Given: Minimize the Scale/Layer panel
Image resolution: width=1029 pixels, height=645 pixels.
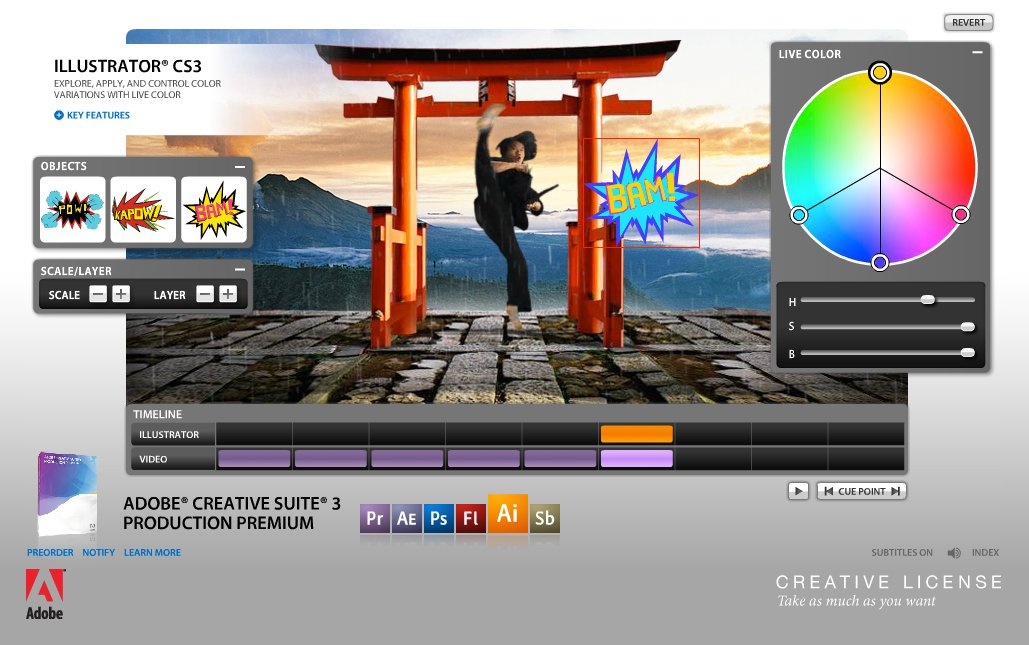Looking at the screenshot, I should (240, 270).
